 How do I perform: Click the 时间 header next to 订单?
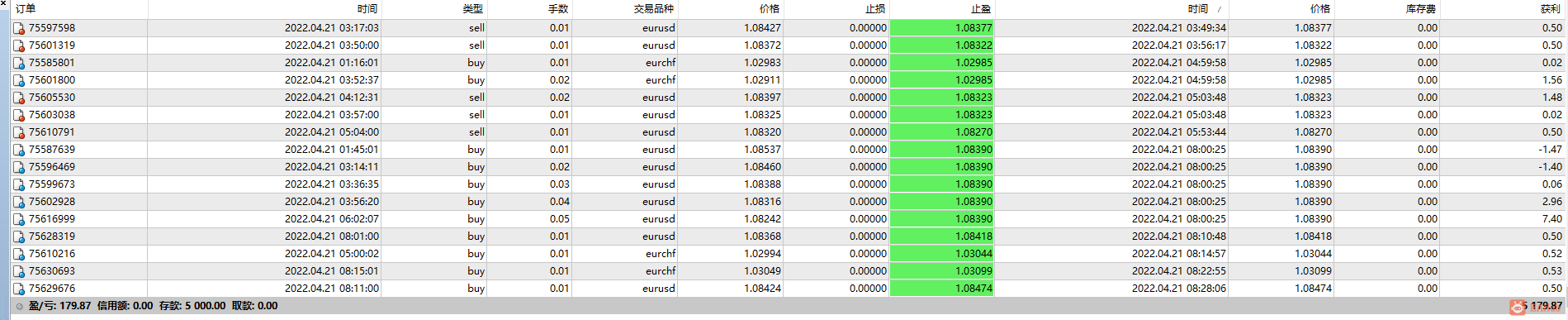point(367,9)
